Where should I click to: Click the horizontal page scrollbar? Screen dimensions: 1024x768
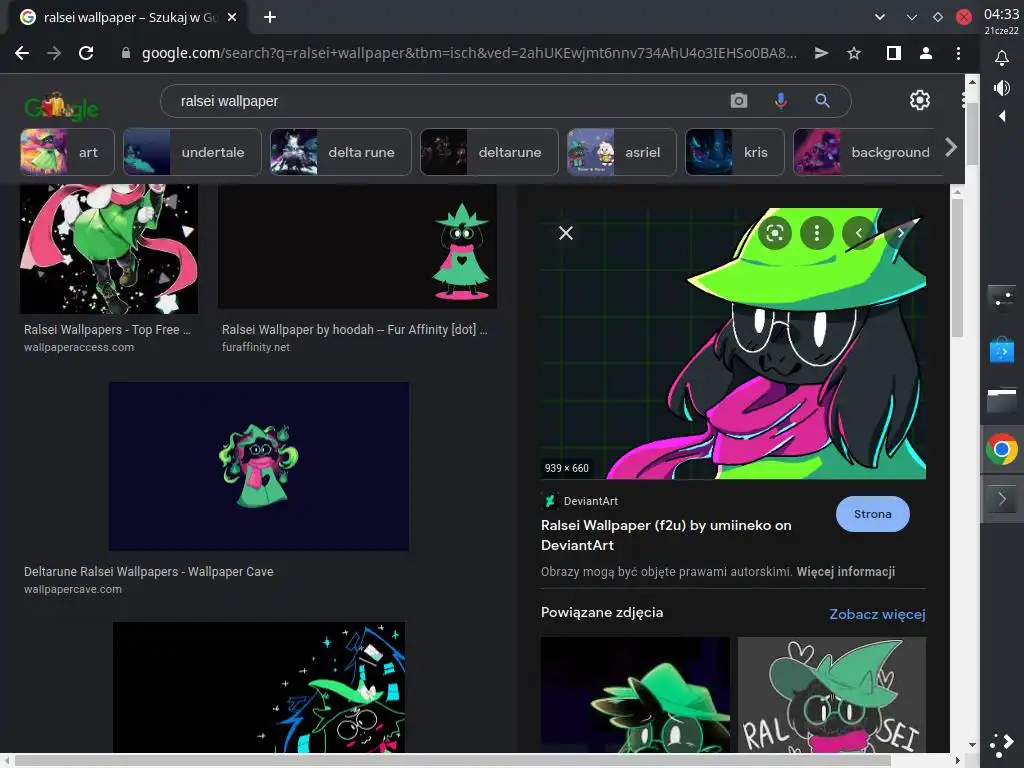(x=453, y=761)
